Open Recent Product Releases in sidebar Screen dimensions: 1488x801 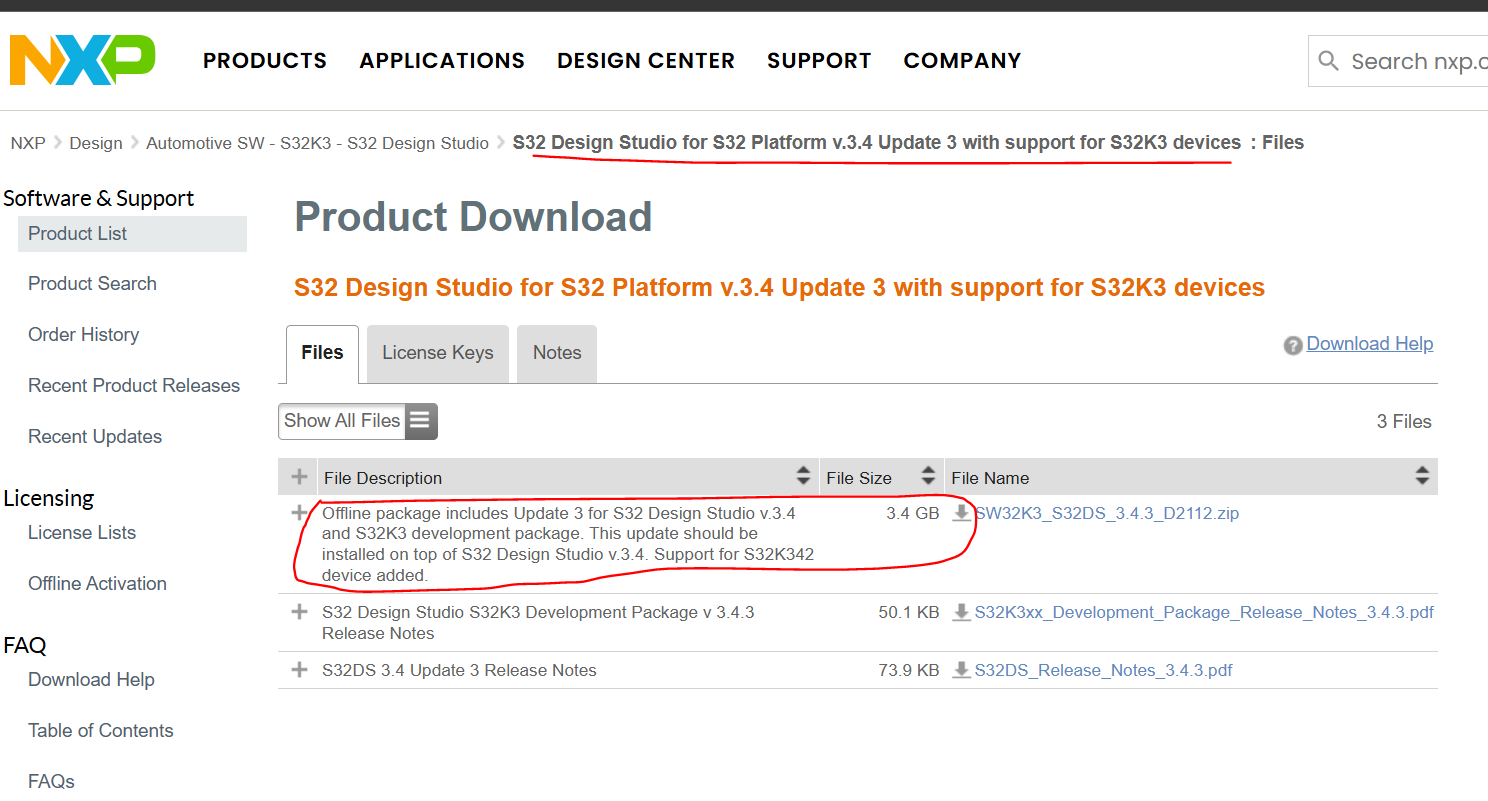[x=134, y=386]
